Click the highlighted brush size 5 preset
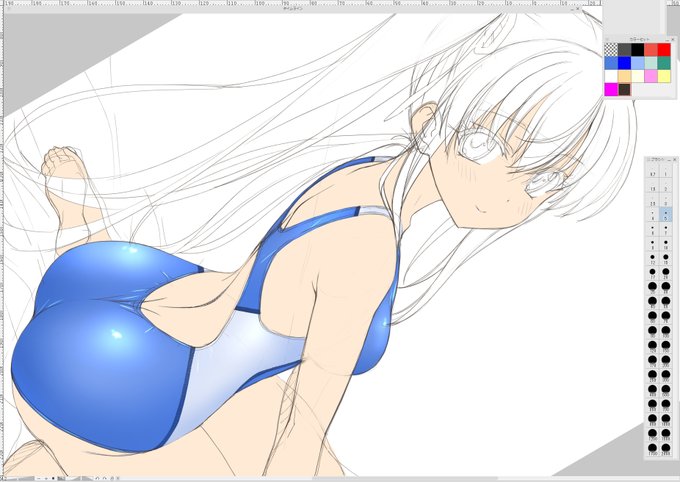The image size is (680, 482). [x=666, y=215]
